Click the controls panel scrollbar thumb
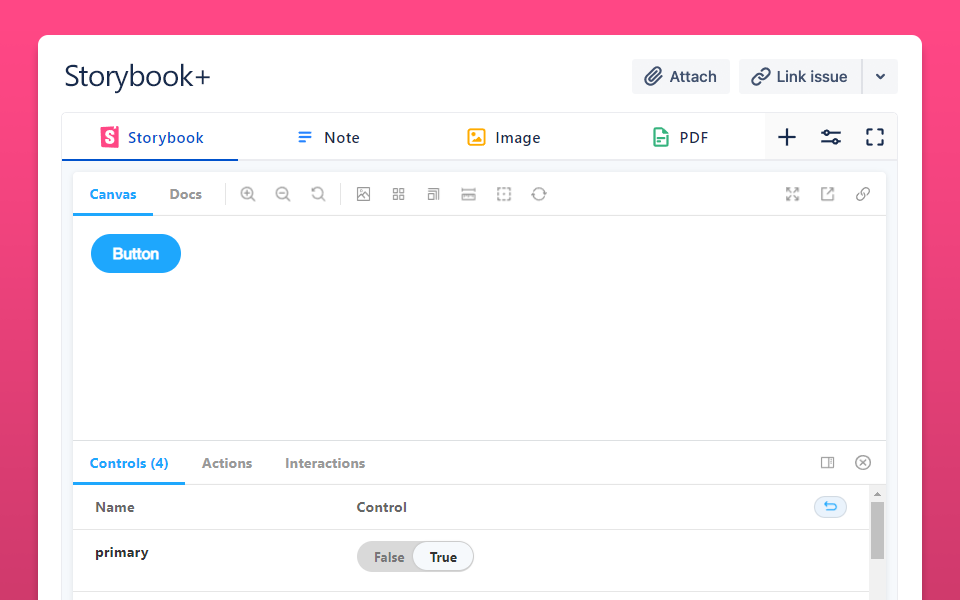This screenshot has width=960, height=600. coord(877,530)
